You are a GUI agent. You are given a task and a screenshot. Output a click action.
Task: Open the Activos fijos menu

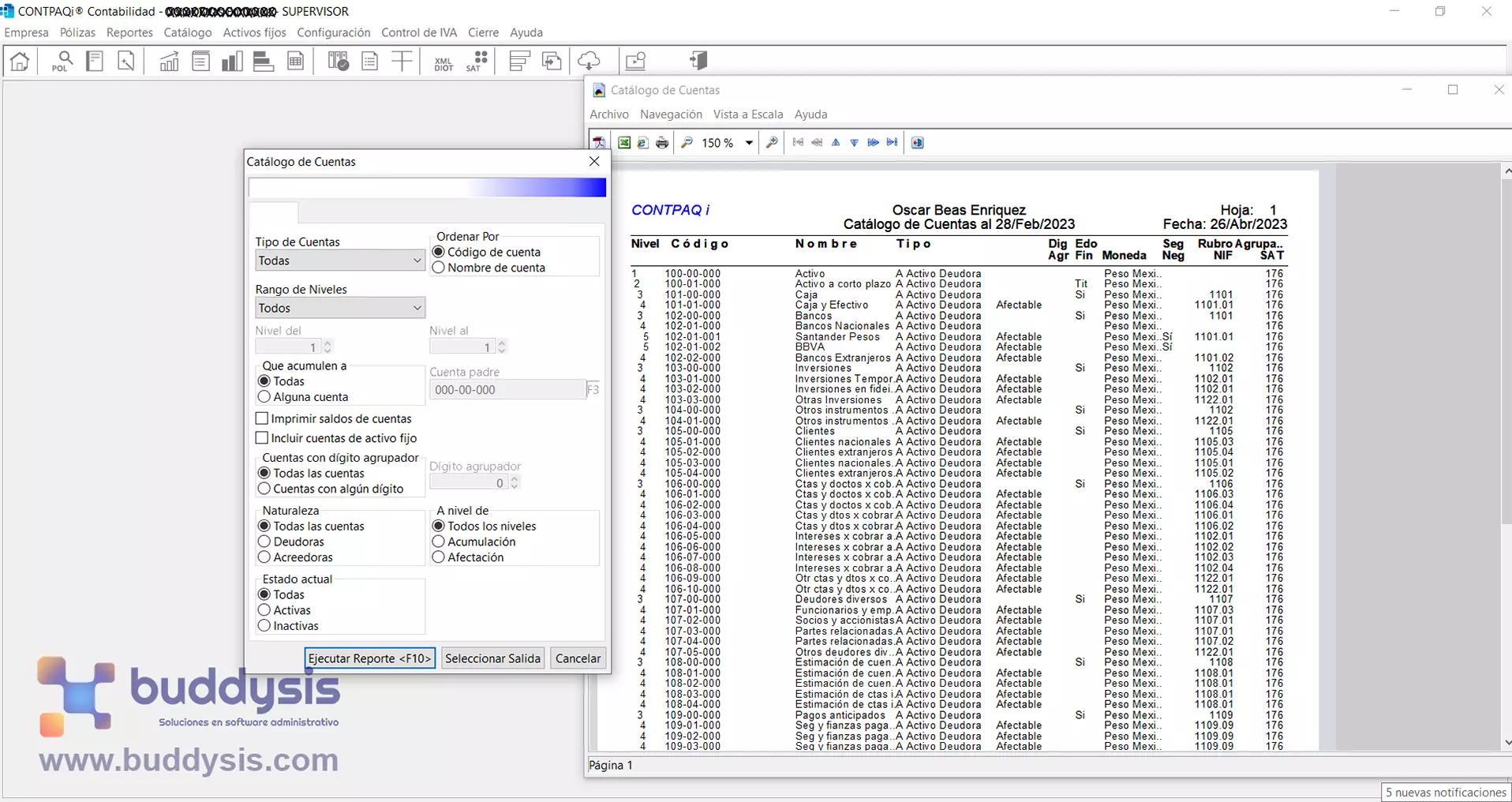pos(254,32)
